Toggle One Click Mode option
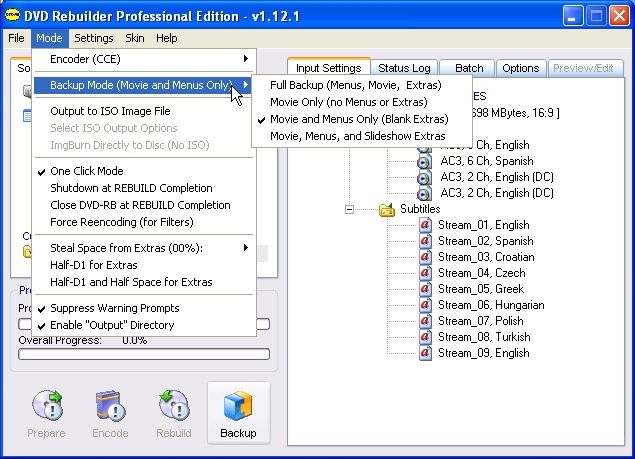This screenshot has width=635, height=459. click(144, 171)
